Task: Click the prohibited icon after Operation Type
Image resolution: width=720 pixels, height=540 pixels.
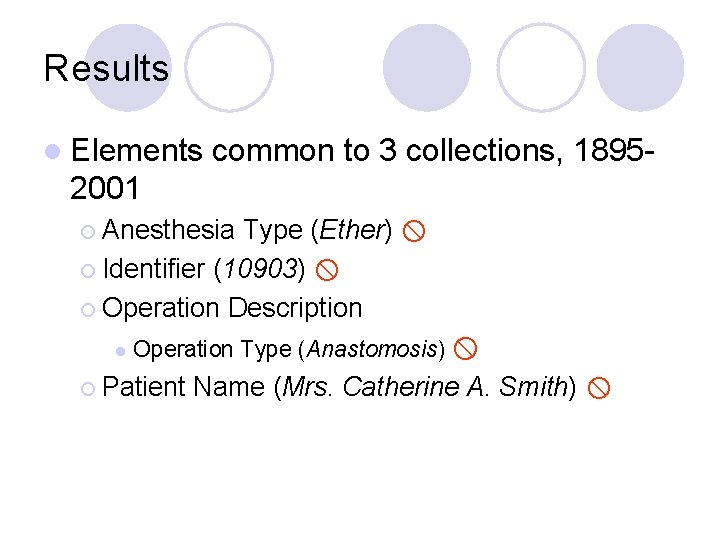Action: (465, 349)
